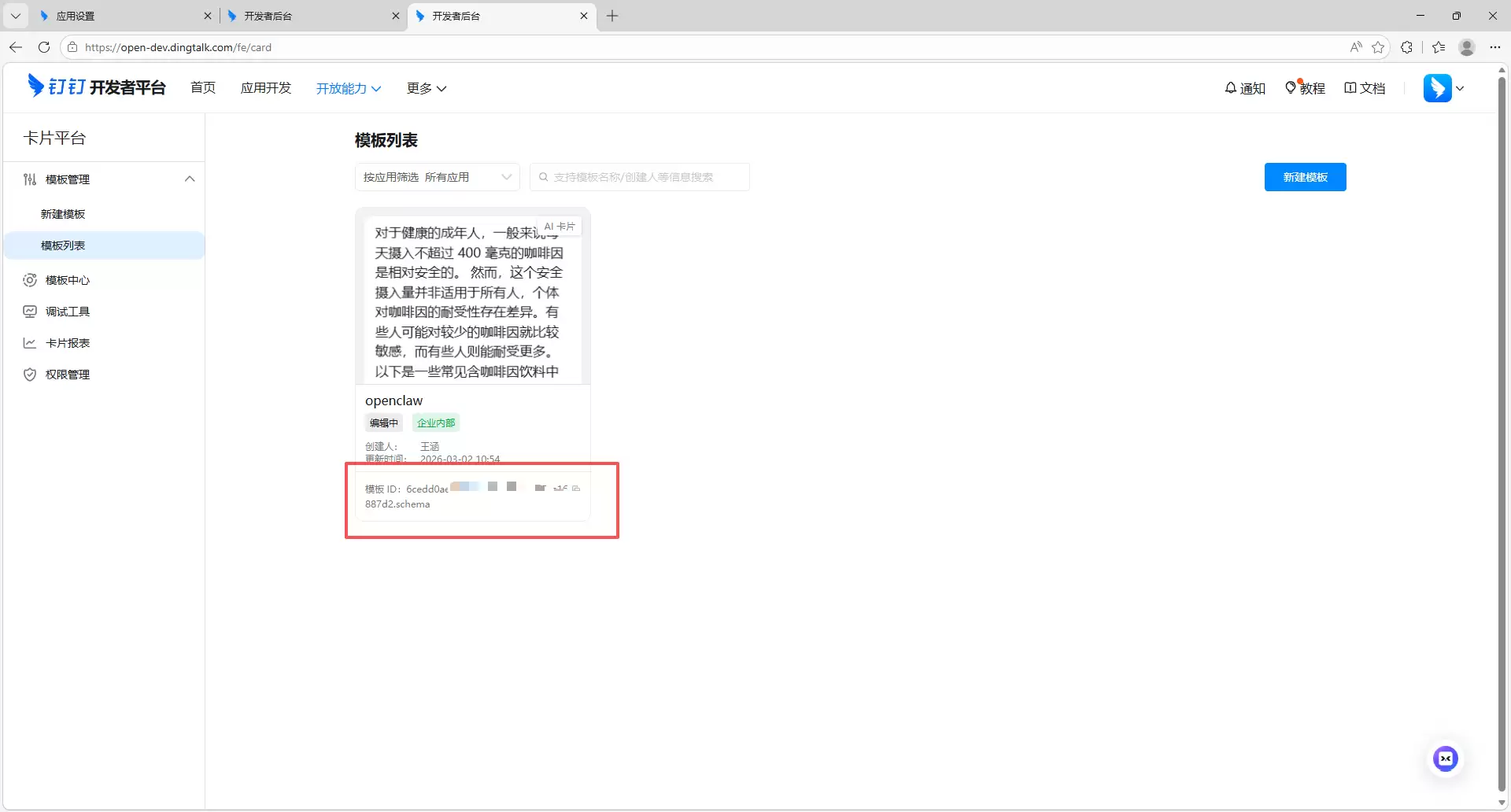Image resolution: width=1511 pixels, height=812 pixels.
Task: Go to 应用开发 in top navigation
Action: pos(265,88)
